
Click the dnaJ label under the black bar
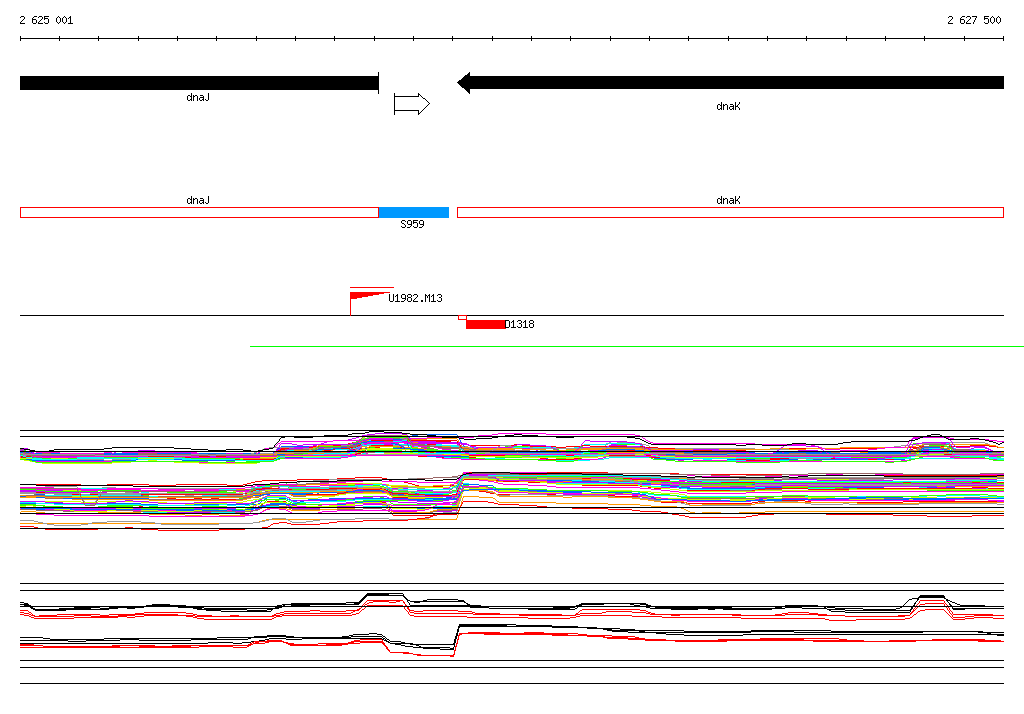click(x=198, y=97)
